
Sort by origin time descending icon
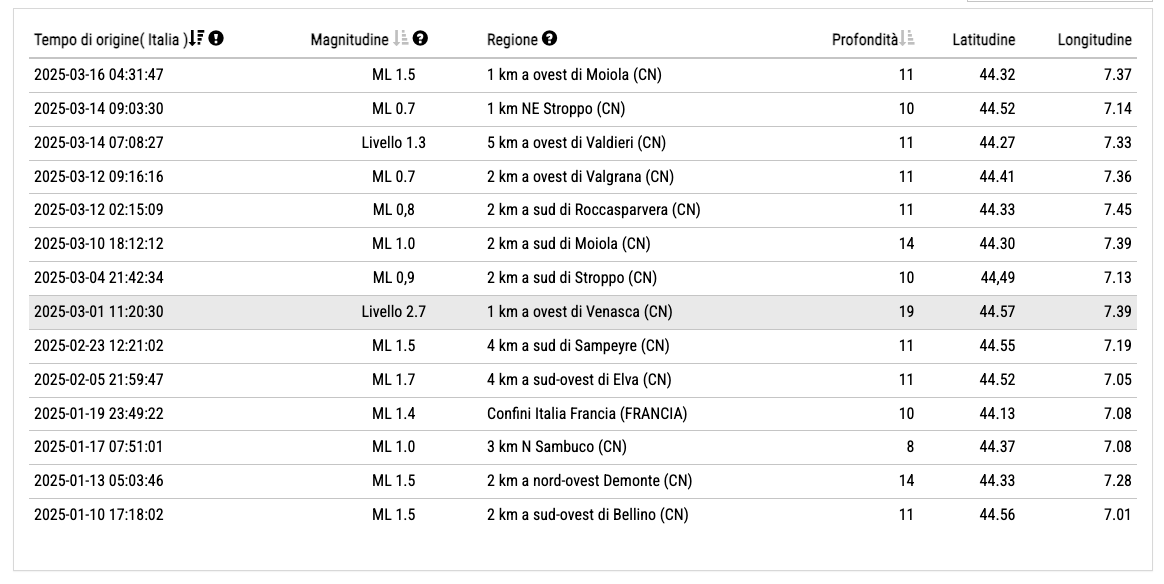pos(196,39)
